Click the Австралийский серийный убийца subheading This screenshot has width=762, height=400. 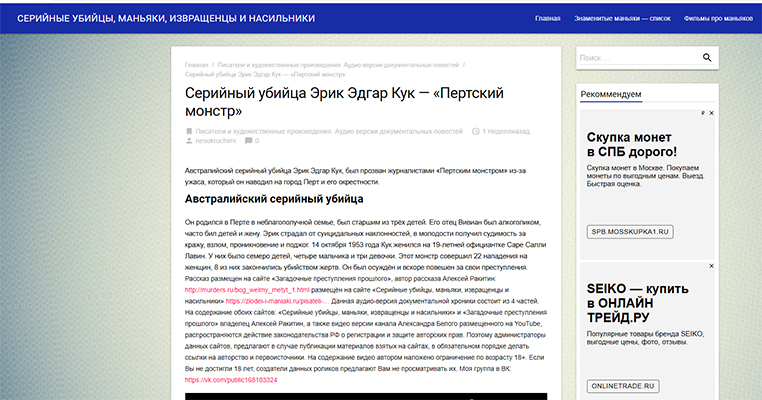(274, 199)
